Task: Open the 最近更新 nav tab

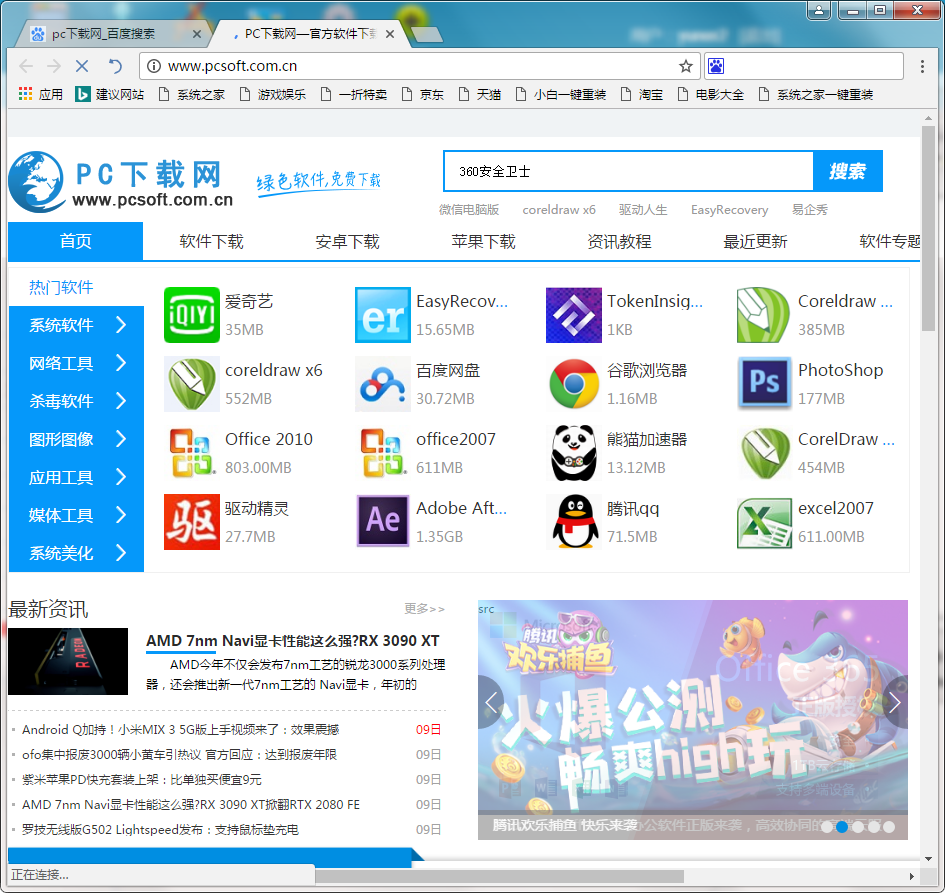Action: click(755, 241)
